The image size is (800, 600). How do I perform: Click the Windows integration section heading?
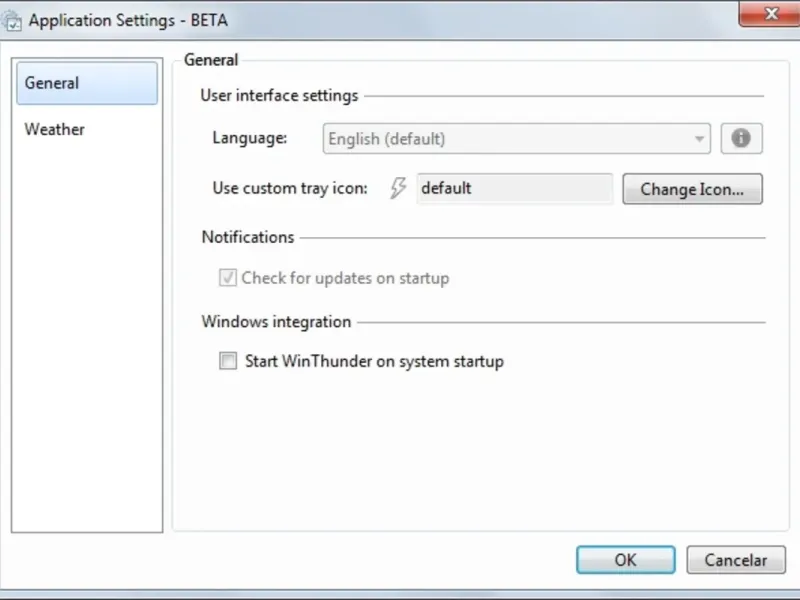pos(276,322)
